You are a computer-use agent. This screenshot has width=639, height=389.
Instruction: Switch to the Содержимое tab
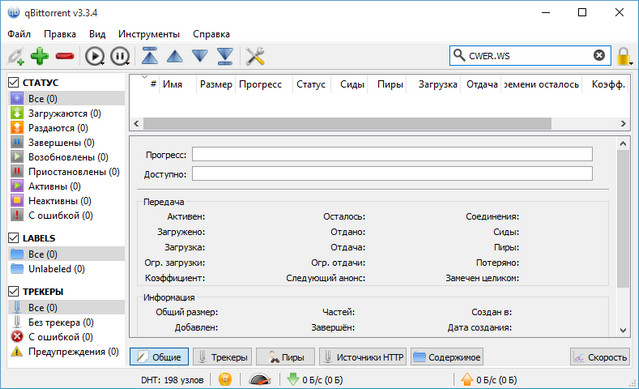click(x=447, y=357)
